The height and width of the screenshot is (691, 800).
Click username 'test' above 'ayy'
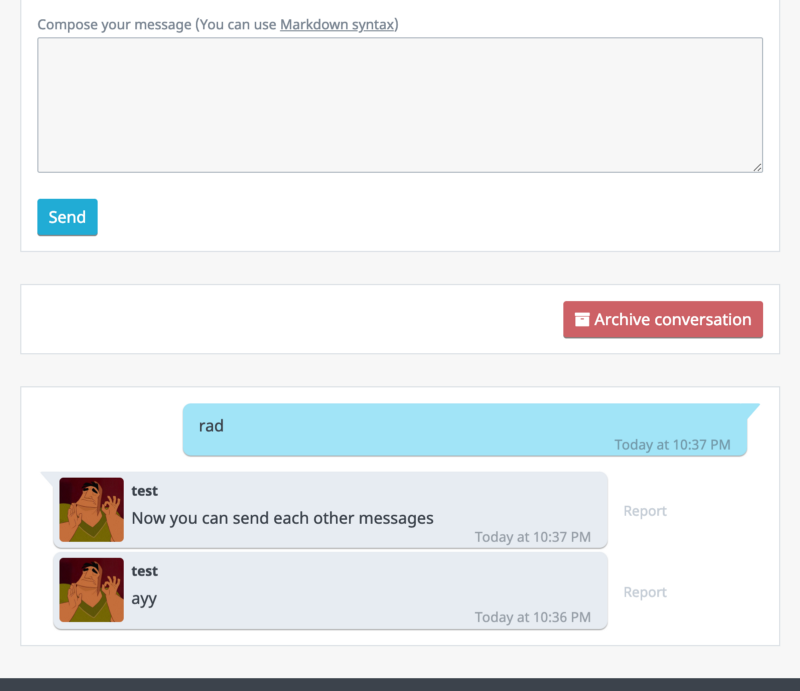click(144, 571)
